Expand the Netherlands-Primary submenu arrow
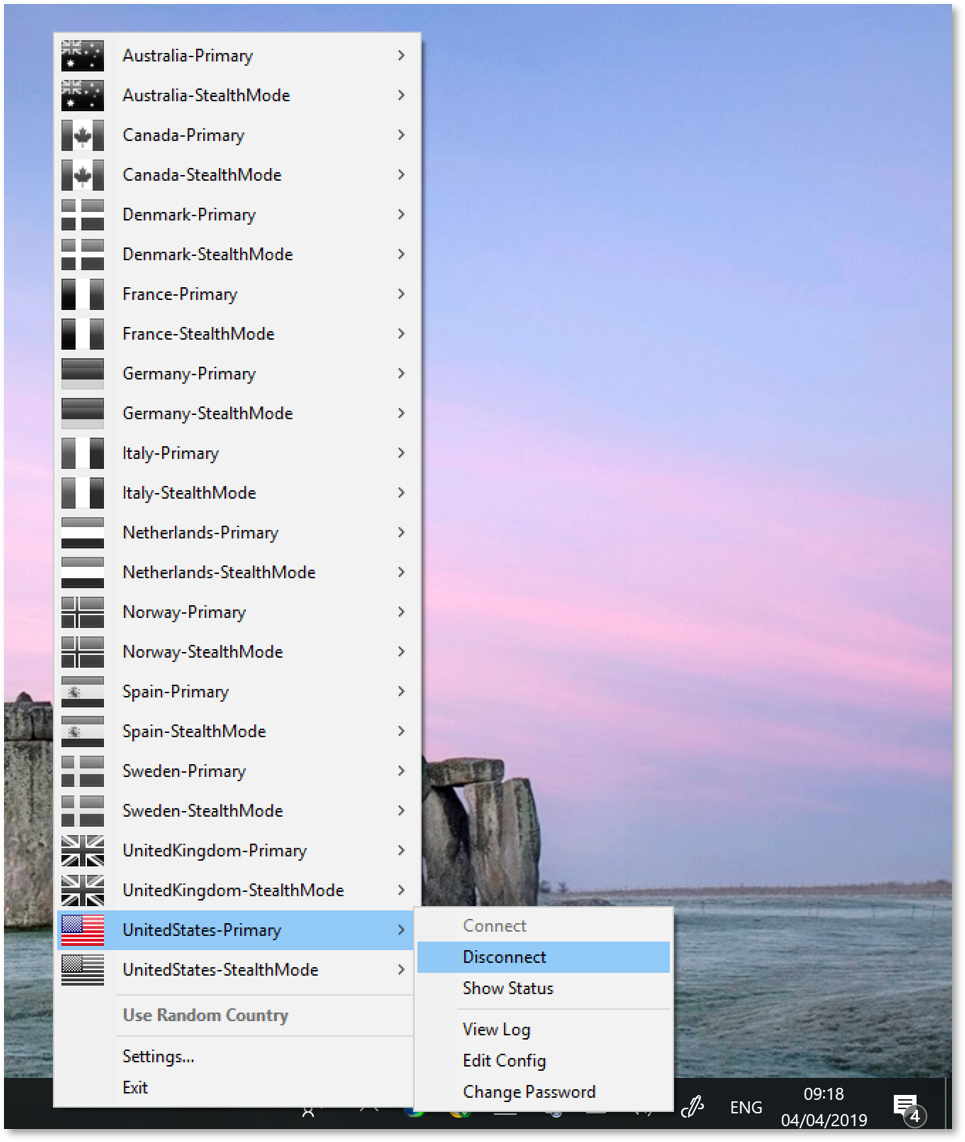Screen dimensions: 965x1142 [401, 532]
